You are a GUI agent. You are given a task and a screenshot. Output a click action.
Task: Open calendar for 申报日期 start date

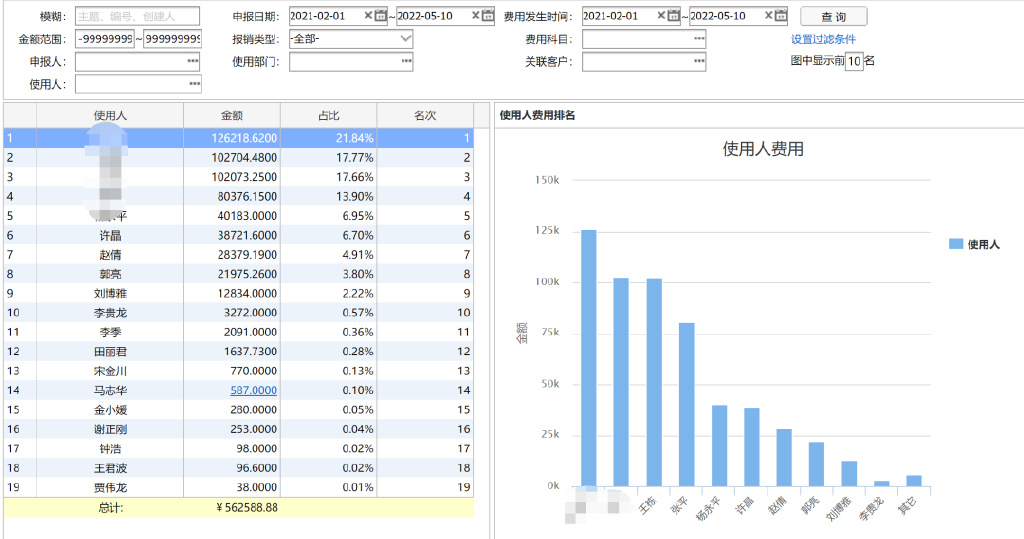[380, 16]
